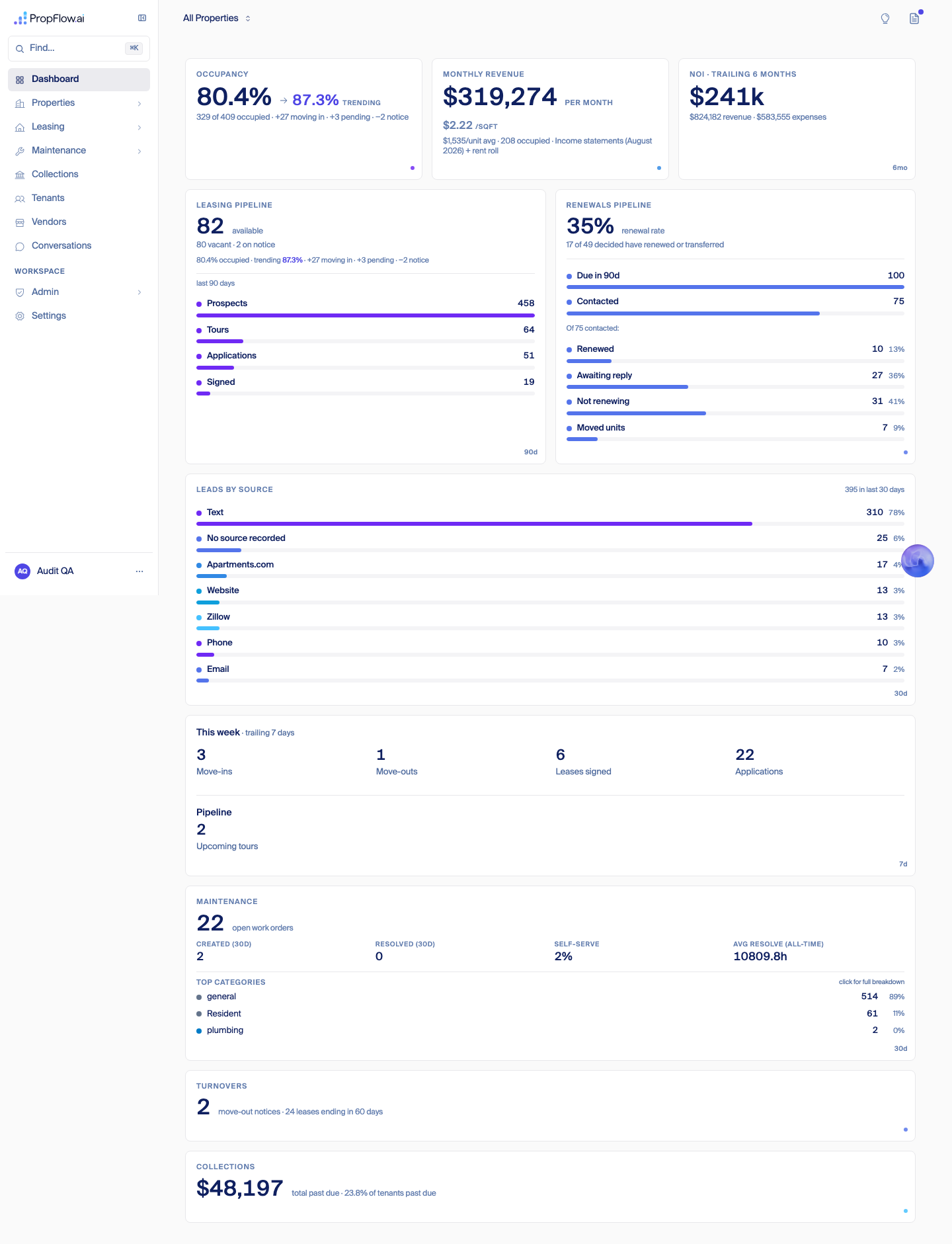Open the Turnovers card
This screenshot has height=1244, width=952.
click(x=550, y=1106)
